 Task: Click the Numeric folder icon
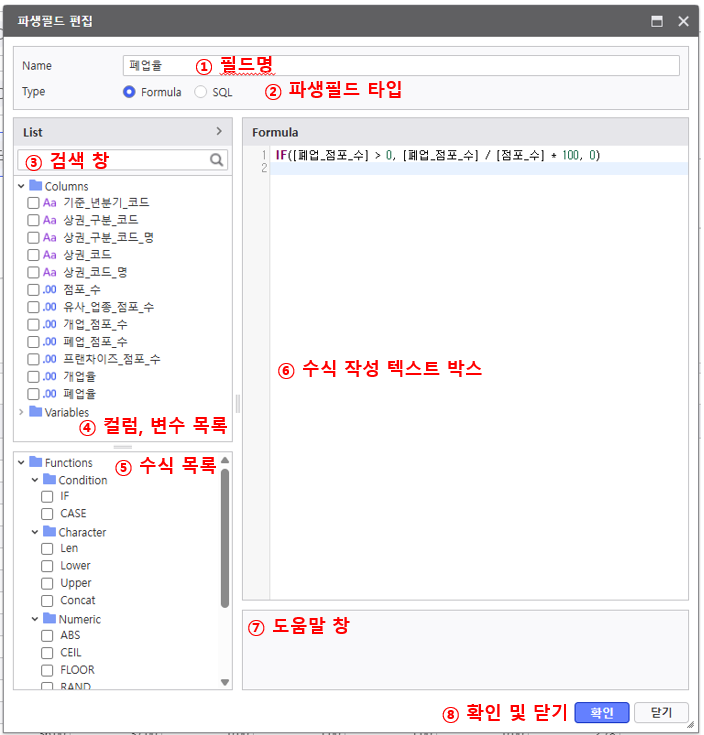pos(49,619)
